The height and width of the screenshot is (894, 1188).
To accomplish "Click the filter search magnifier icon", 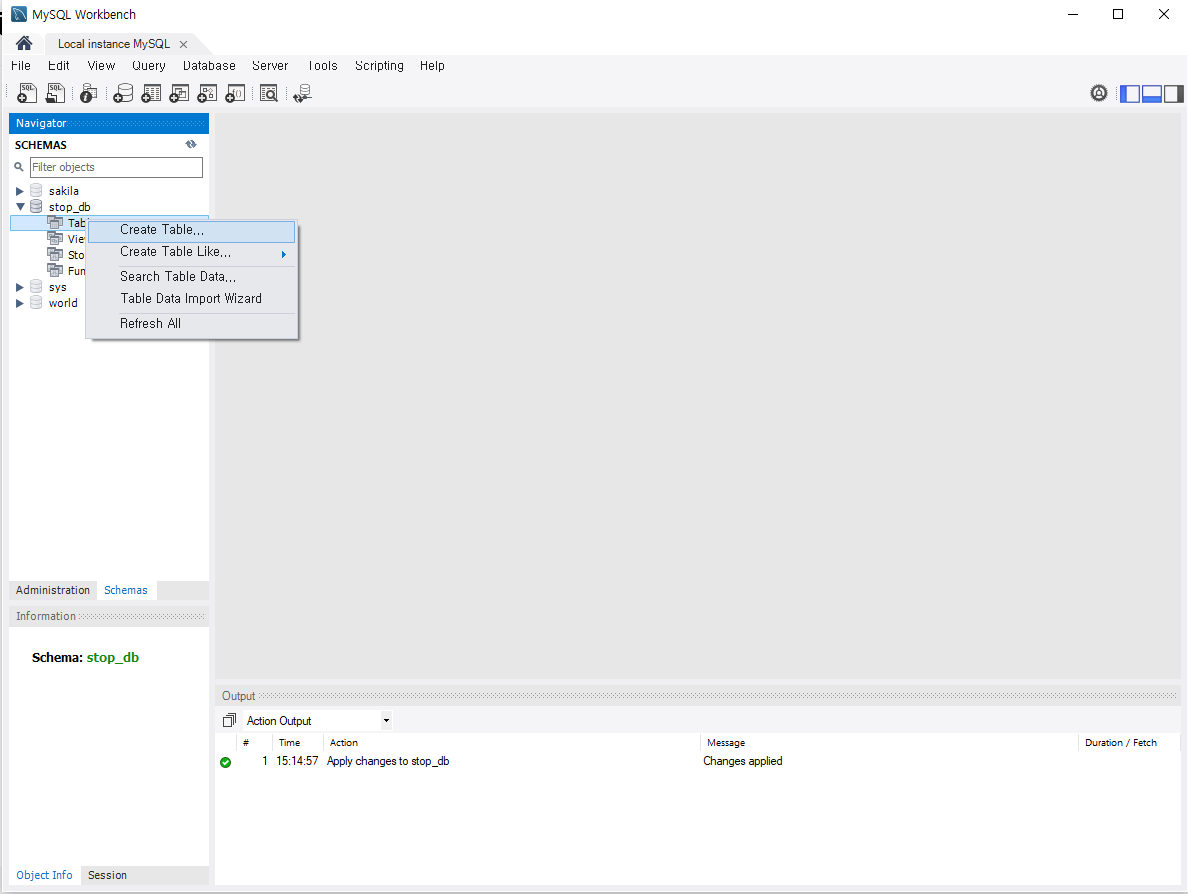I will (x=19, y=167).
